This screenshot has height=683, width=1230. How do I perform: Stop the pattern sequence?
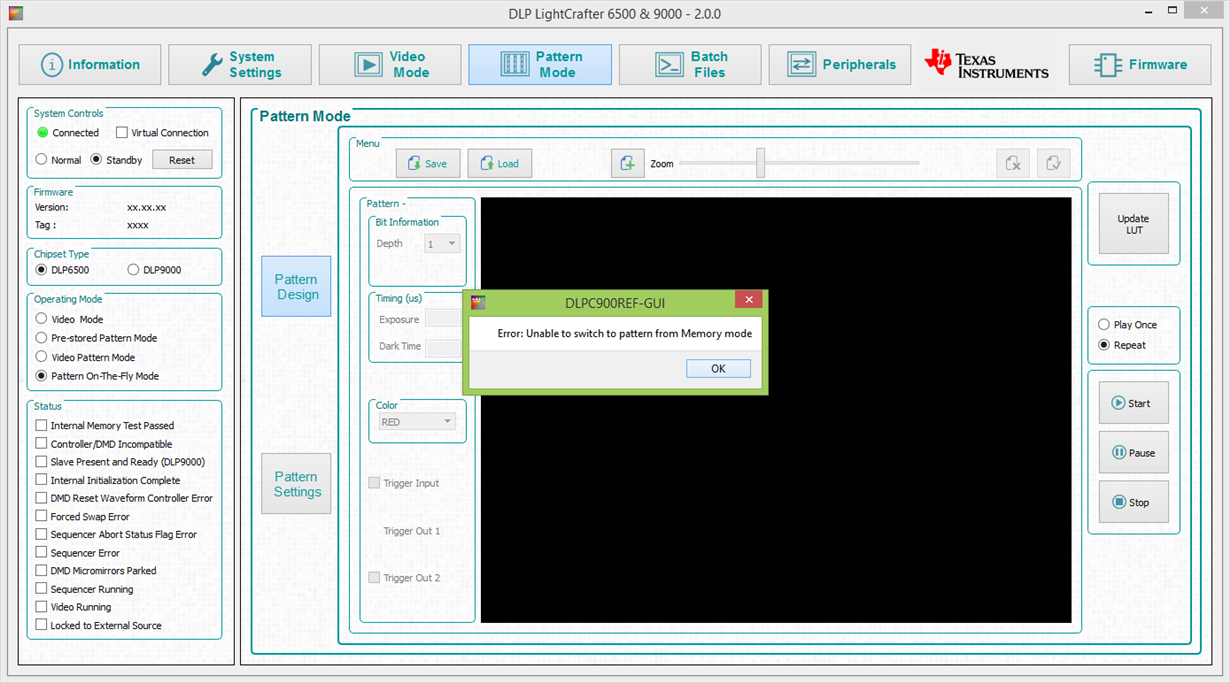[x=1133, y=502]
